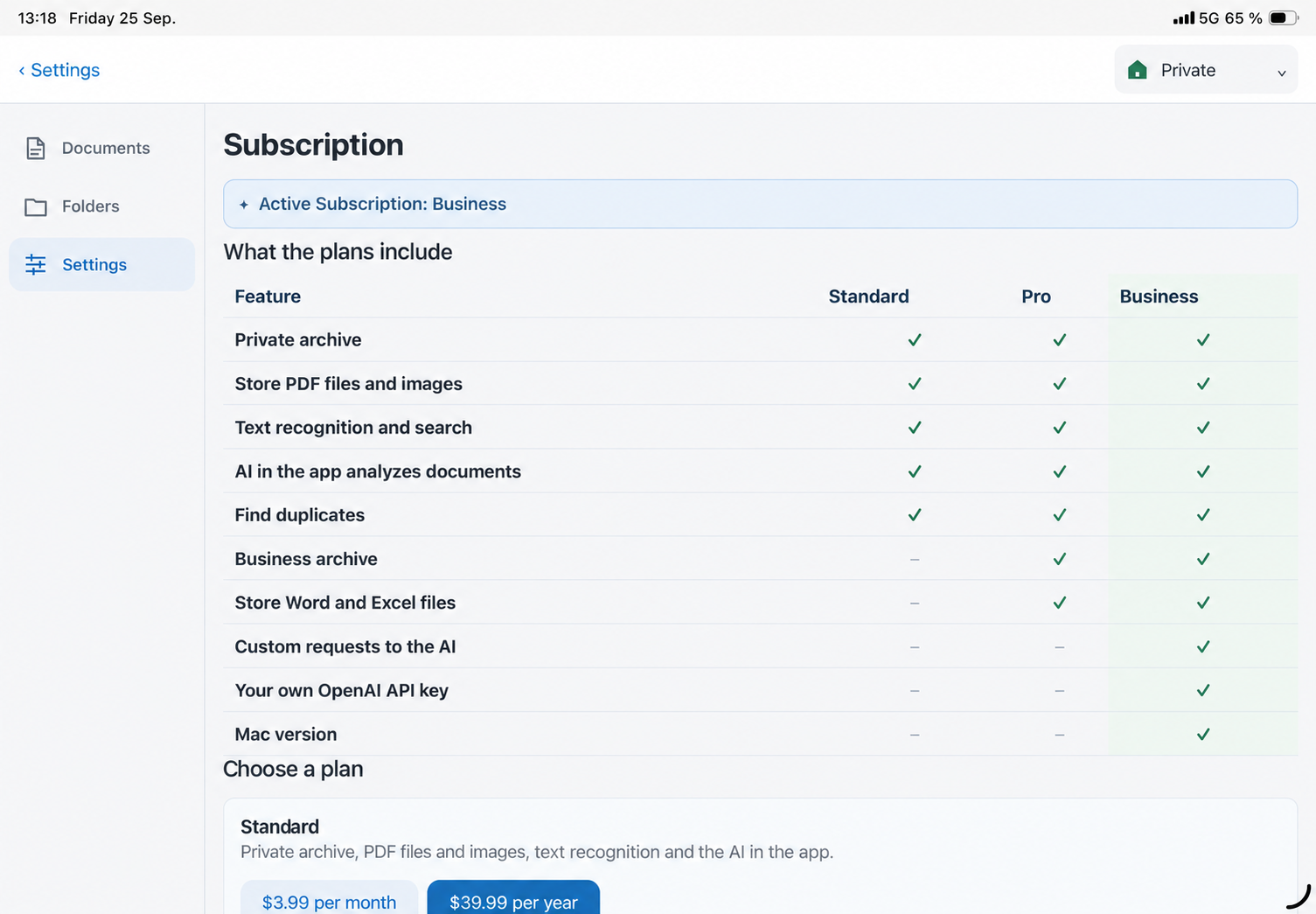Click Business checkmark for Custom requests to AI
This screenshot has width=1316, height=914.
[1203, 646]
